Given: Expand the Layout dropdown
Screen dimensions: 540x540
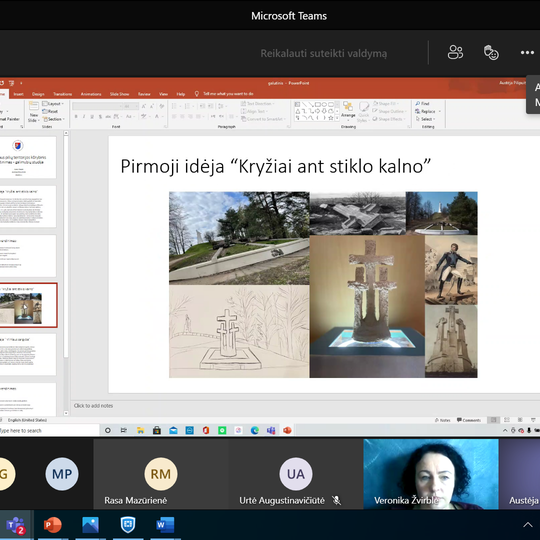Looking at the screenshot, I should click(54, 104).
